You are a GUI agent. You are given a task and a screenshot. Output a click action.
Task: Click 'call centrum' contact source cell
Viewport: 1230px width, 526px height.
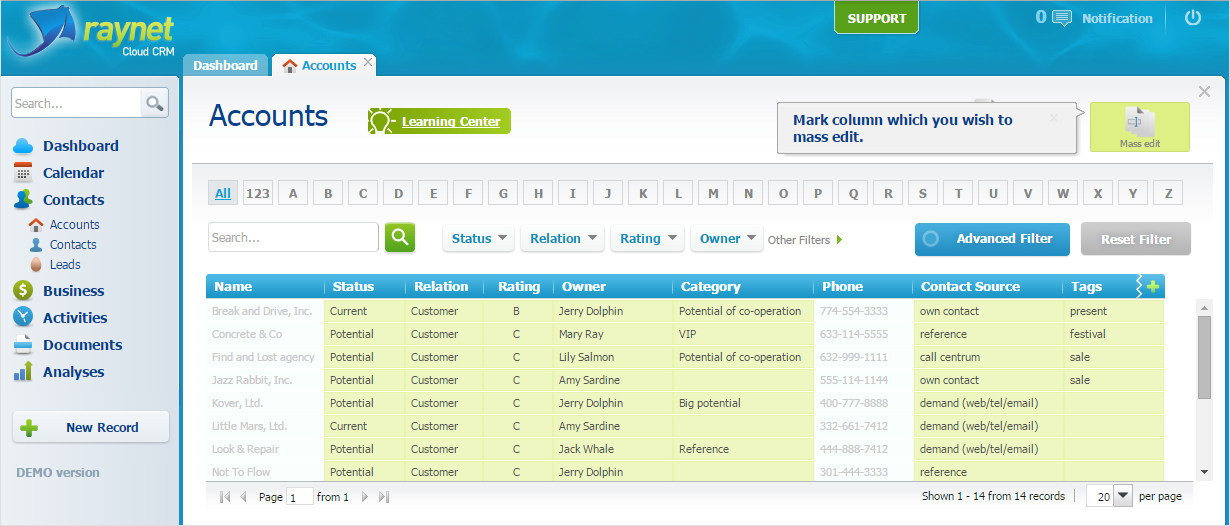(988, 357)
